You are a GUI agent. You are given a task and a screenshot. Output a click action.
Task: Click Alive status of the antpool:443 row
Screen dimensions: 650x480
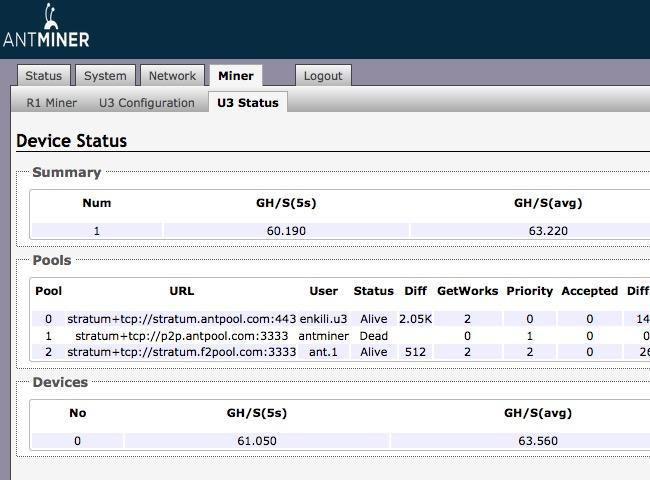(x=374, y=319)
